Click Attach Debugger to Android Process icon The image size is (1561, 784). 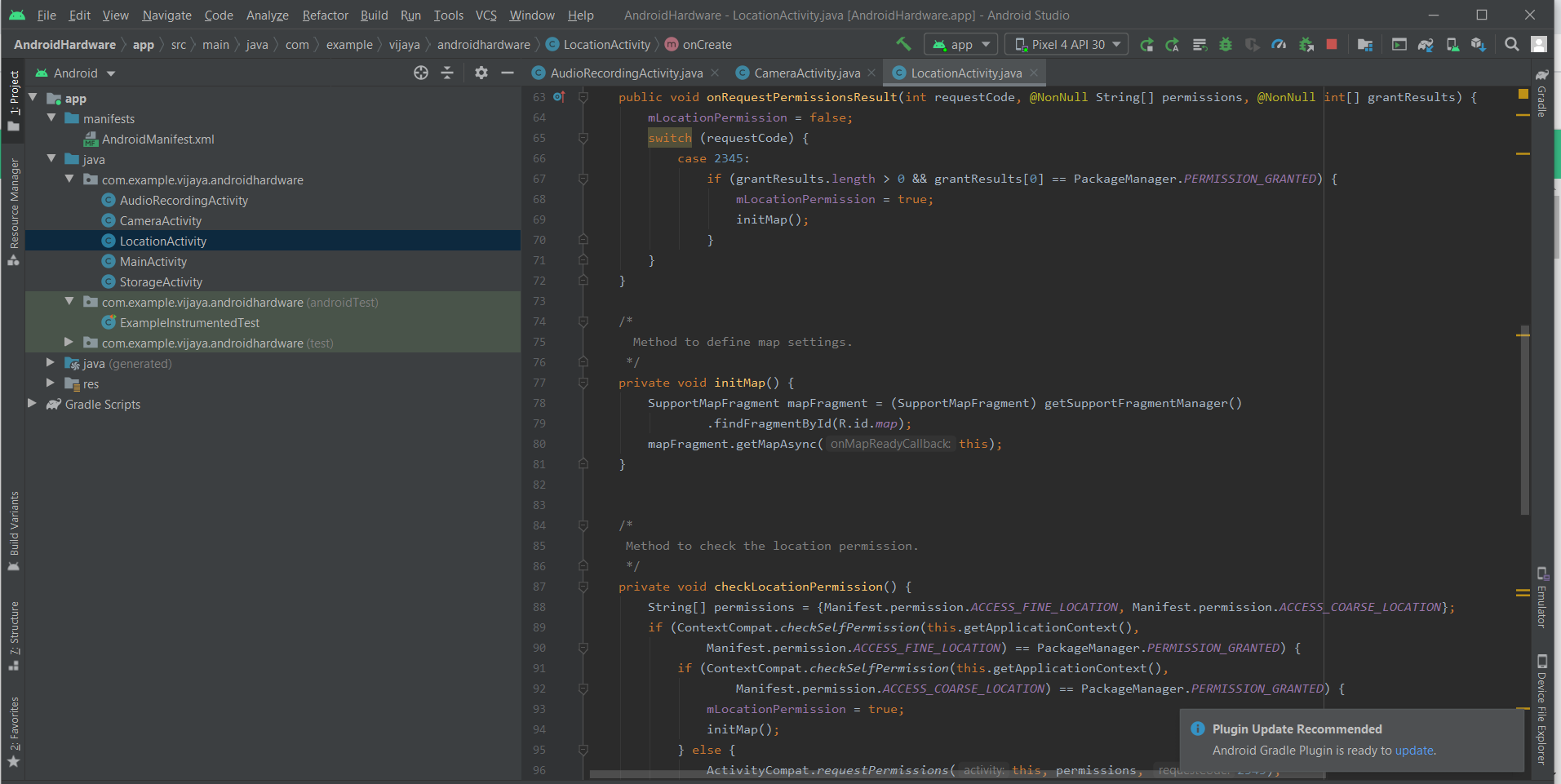(x=1306, y=45)
